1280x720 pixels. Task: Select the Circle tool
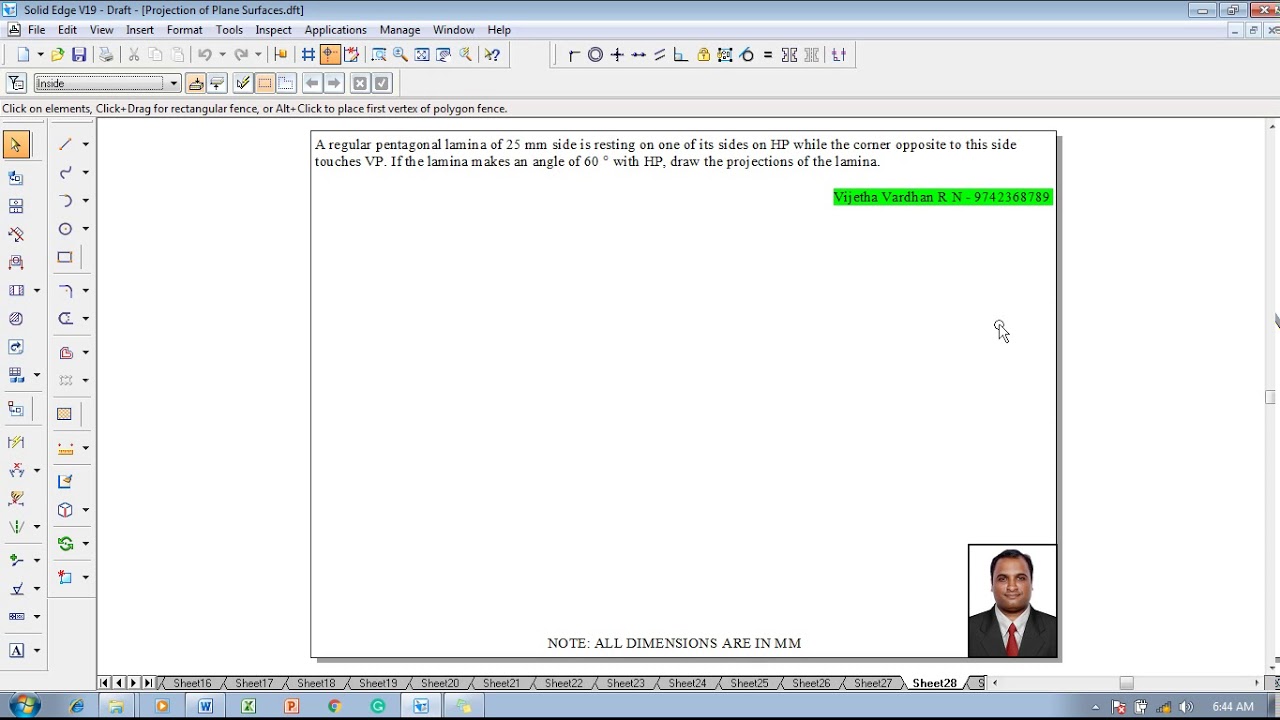coord(65,228)
